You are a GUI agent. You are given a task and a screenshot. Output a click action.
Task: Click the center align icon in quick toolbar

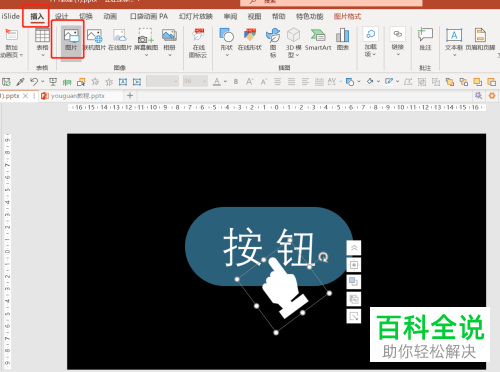277,82
